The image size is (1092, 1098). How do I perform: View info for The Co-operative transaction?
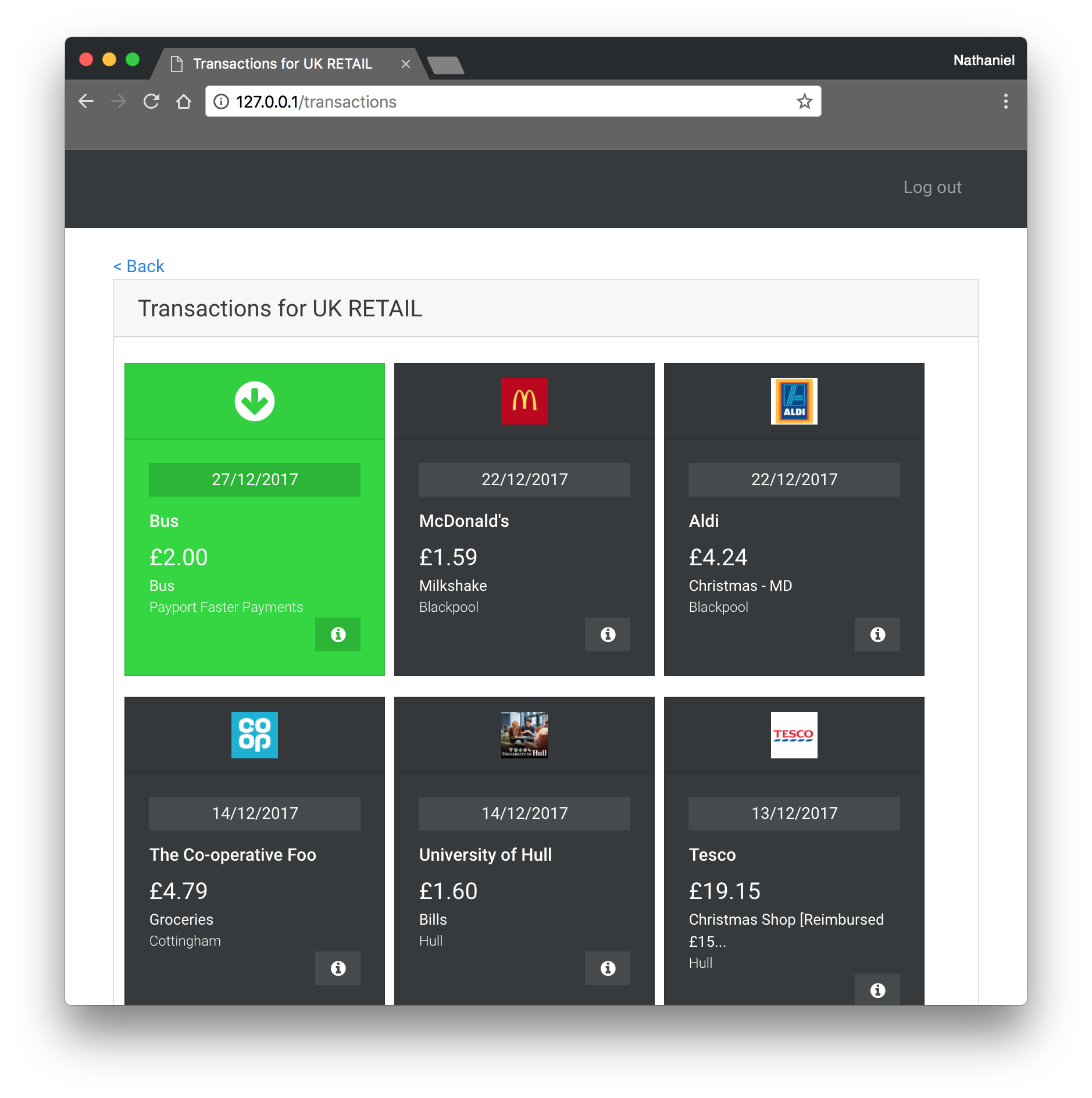tap(338, 968)
